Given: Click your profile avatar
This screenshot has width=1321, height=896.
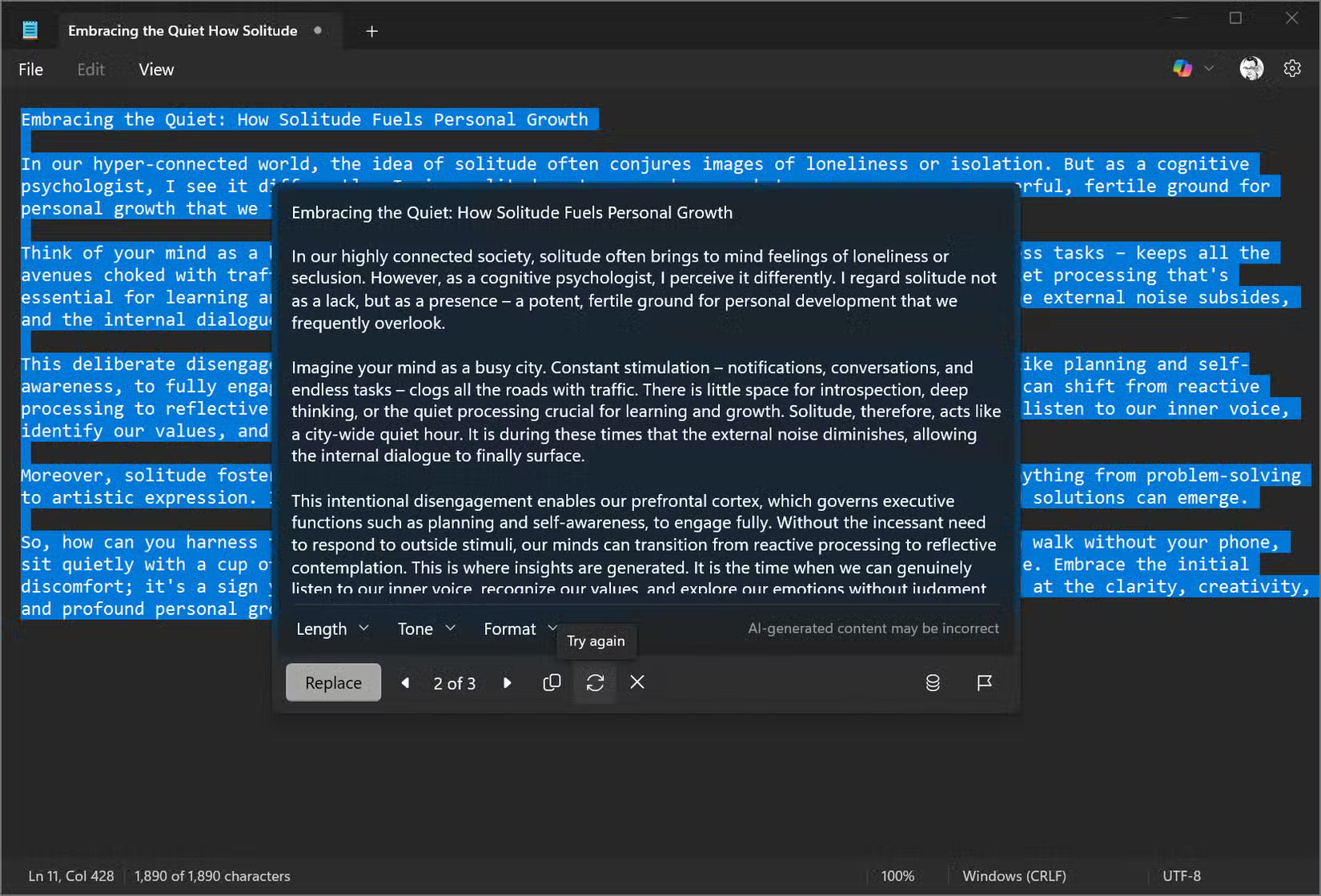Looking at the screenshot, I should (x=1251, y=68).
